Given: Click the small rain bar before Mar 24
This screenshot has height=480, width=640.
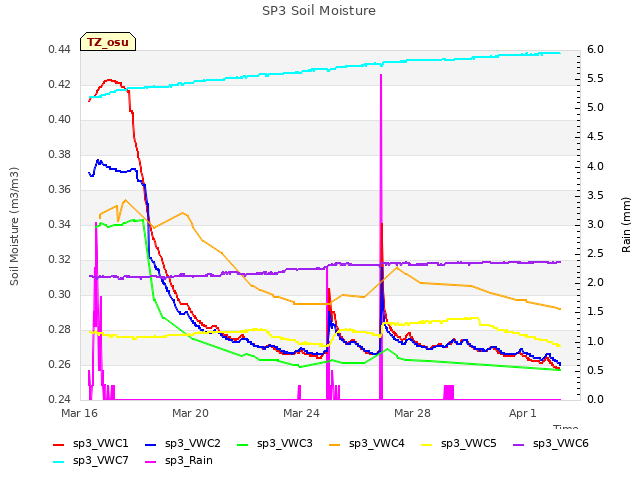Looking at the screenshot, I should pos(299,392).
